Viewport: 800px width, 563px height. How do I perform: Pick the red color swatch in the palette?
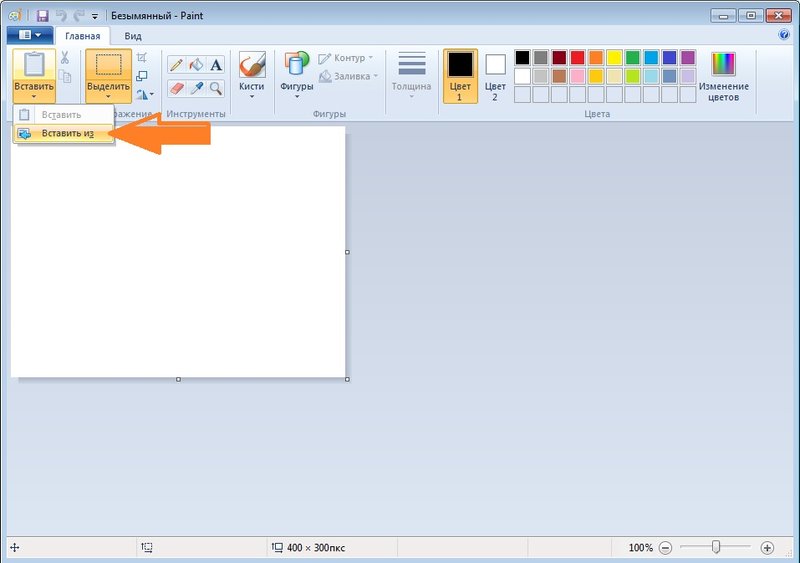coord(578,58)
